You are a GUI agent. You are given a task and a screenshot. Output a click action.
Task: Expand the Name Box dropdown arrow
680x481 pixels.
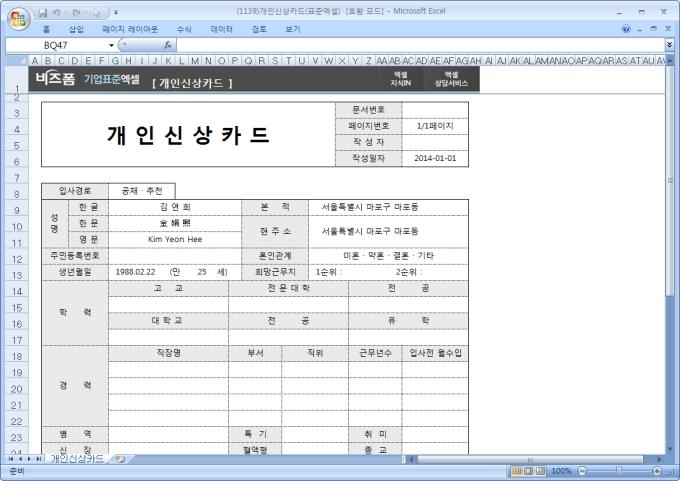coord(111,45)
